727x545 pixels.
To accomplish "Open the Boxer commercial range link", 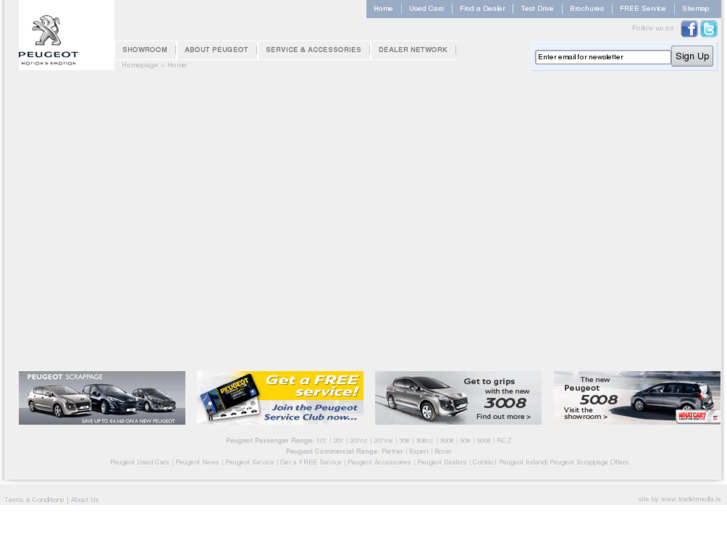I will coord(443,451).
